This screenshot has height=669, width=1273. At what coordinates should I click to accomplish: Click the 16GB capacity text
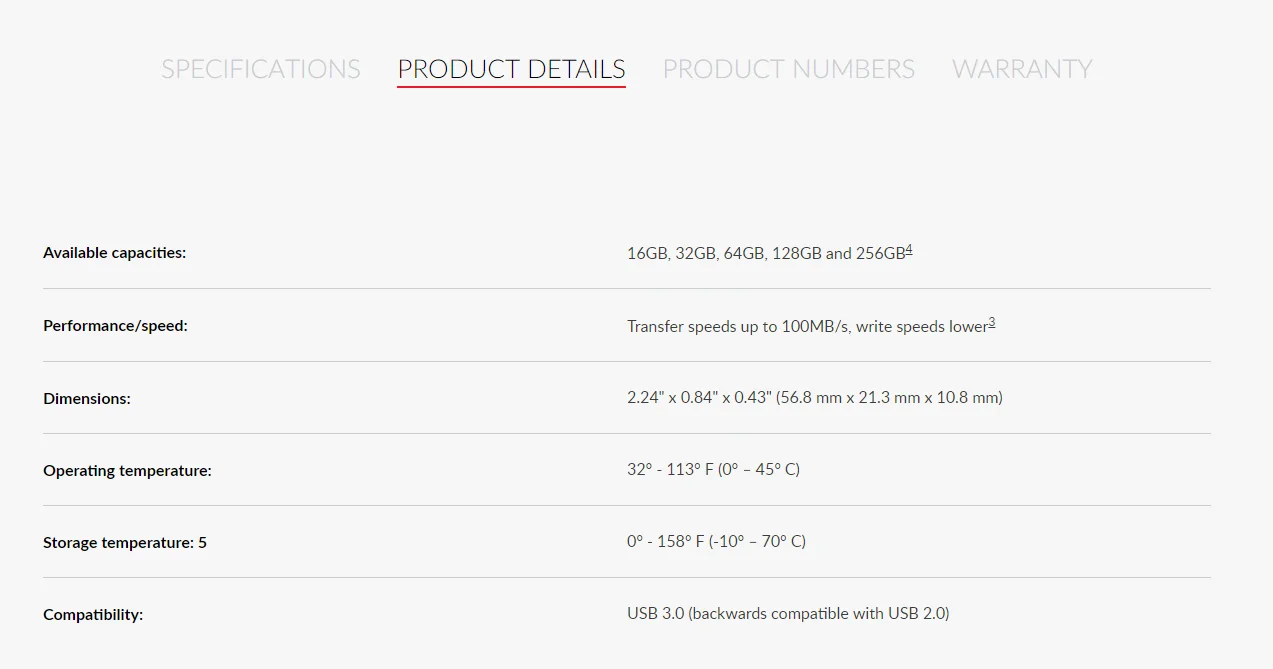tap(647, 254)
